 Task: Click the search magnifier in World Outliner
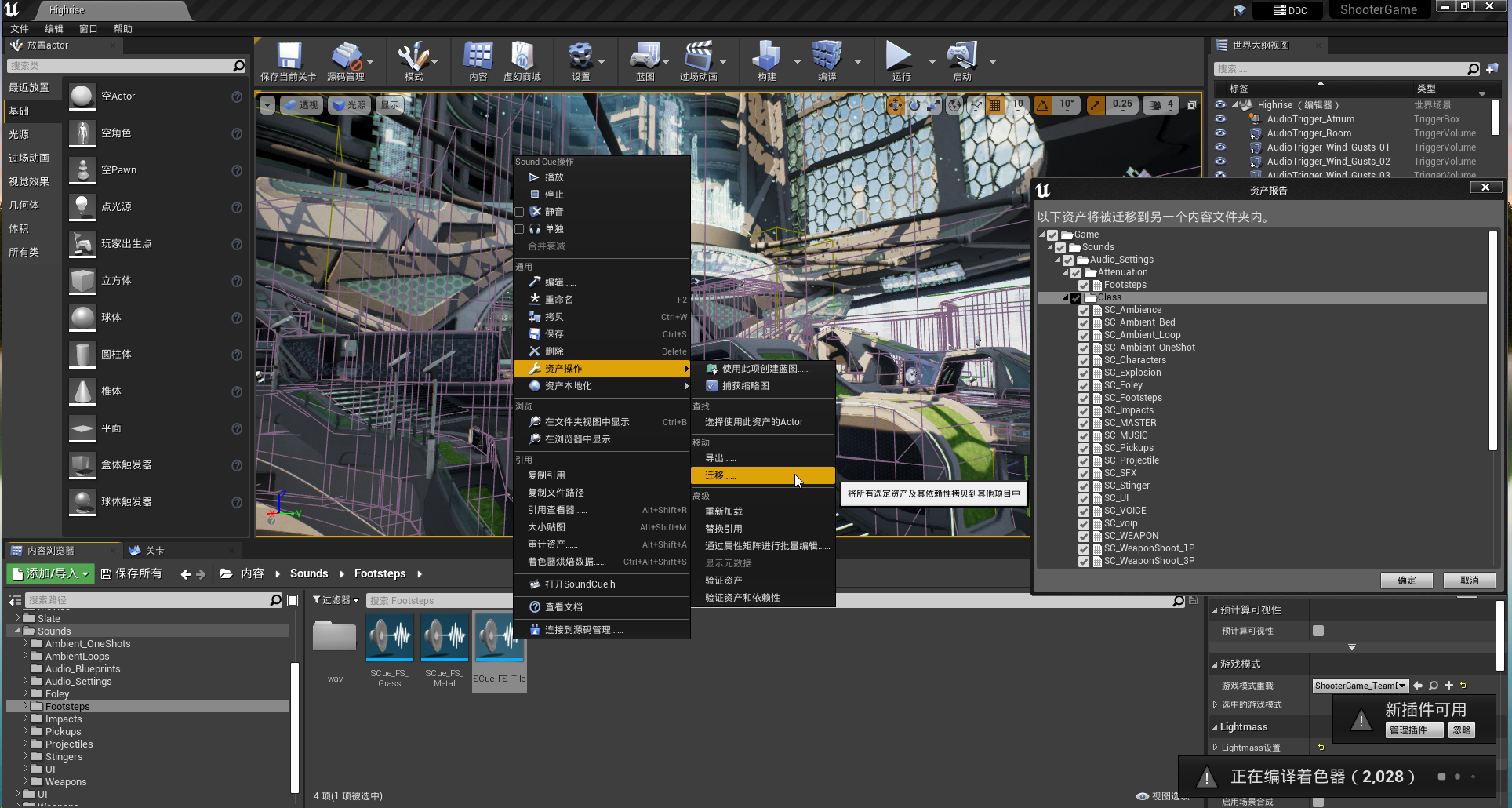click(x=1474, y=69)
